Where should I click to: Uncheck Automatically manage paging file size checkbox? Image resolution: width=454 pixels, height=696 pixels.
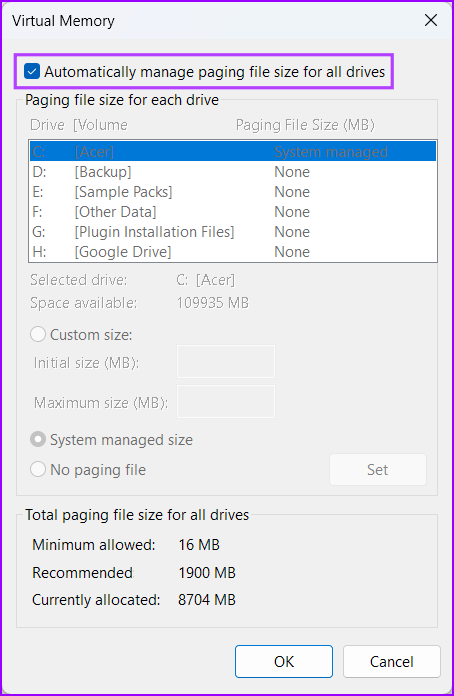[32, 71]
